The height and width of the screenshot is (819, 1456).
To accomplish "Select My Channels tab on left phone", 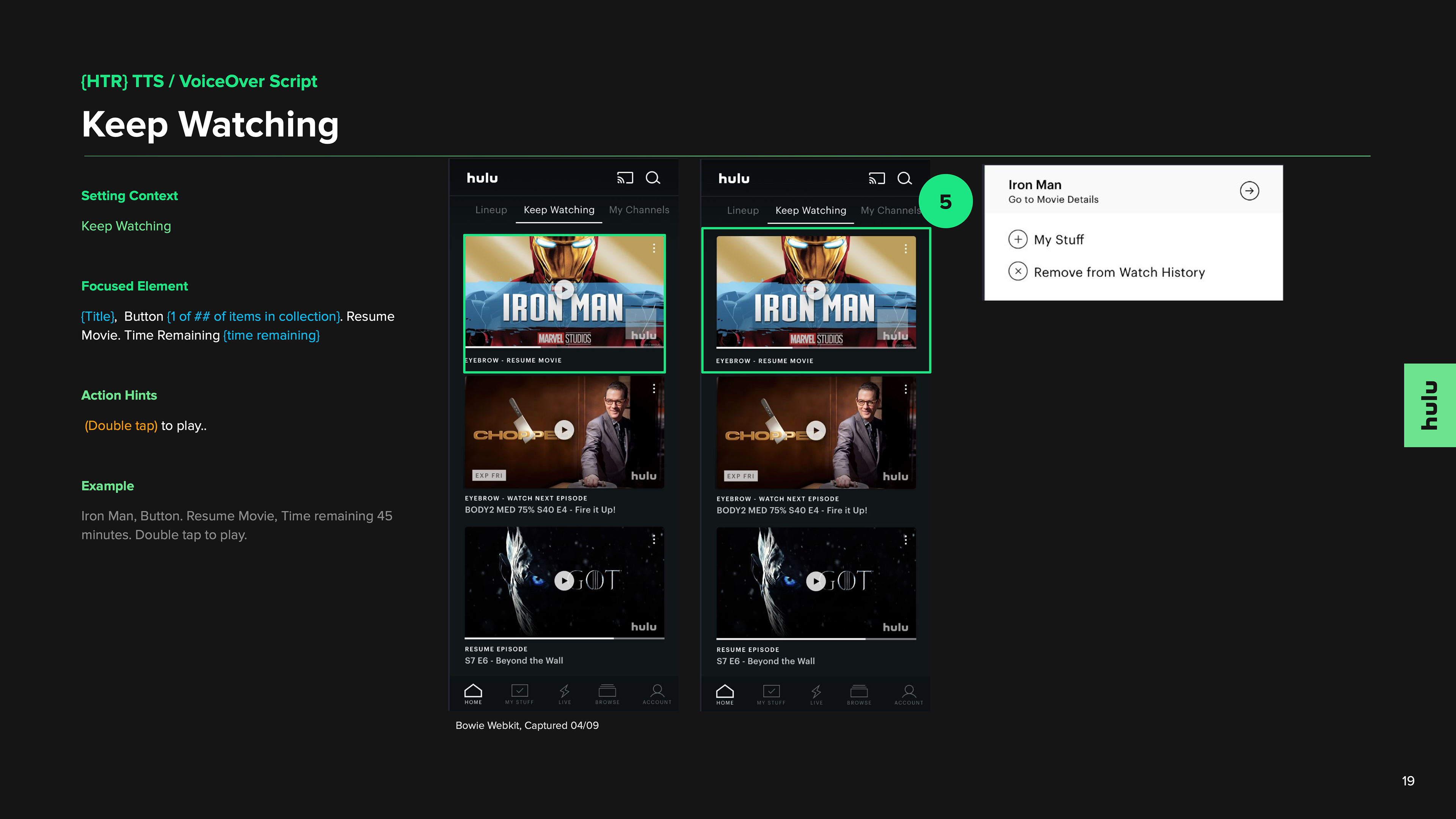I will [639, 210].
